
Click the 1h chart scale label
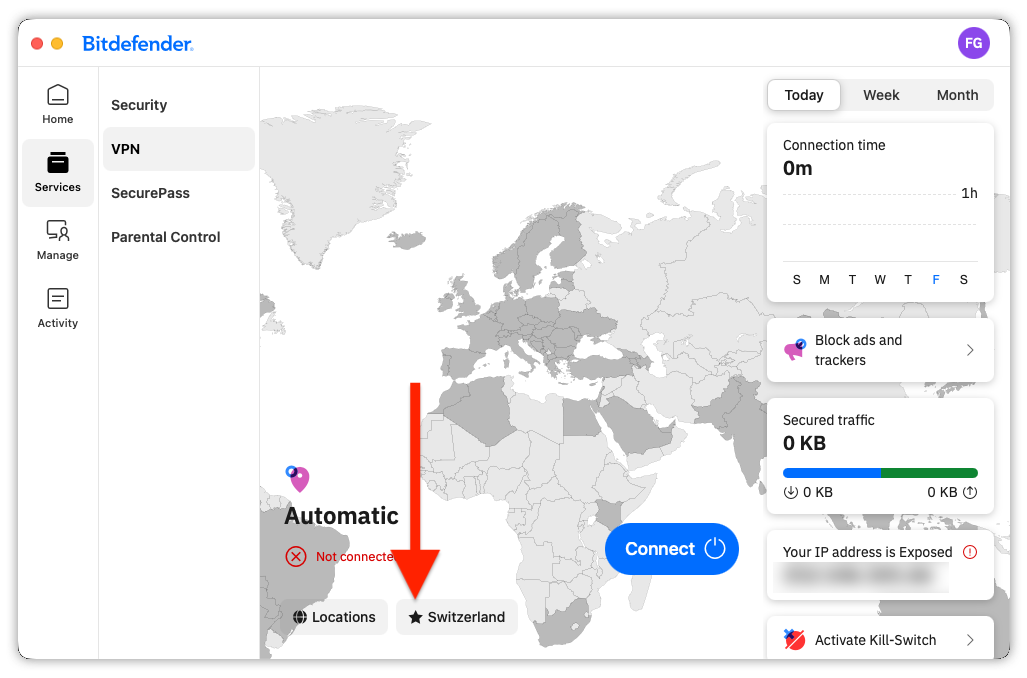[x=969, y=193]
